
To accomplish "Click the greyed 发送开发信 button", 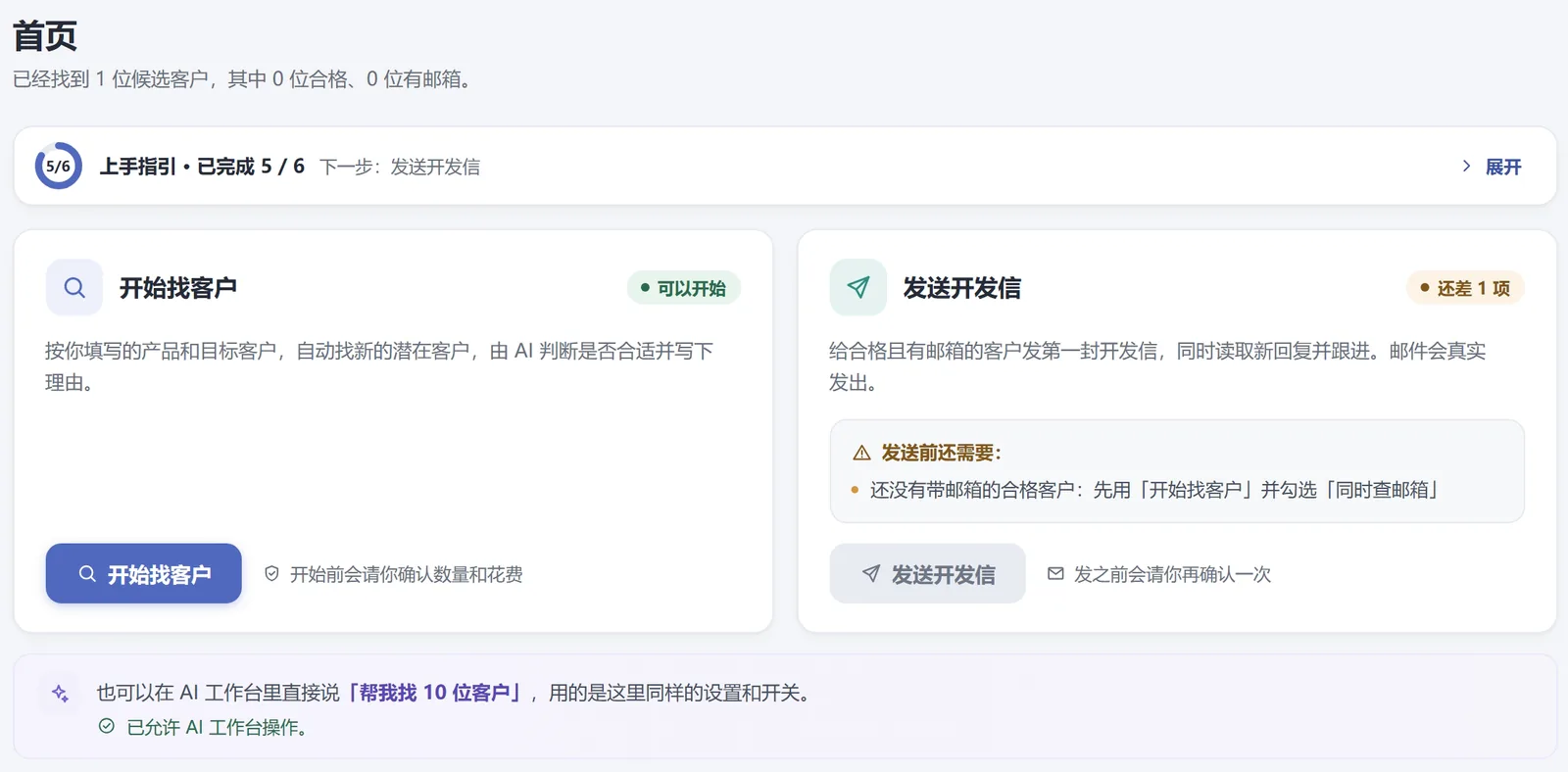I will 928,574.
